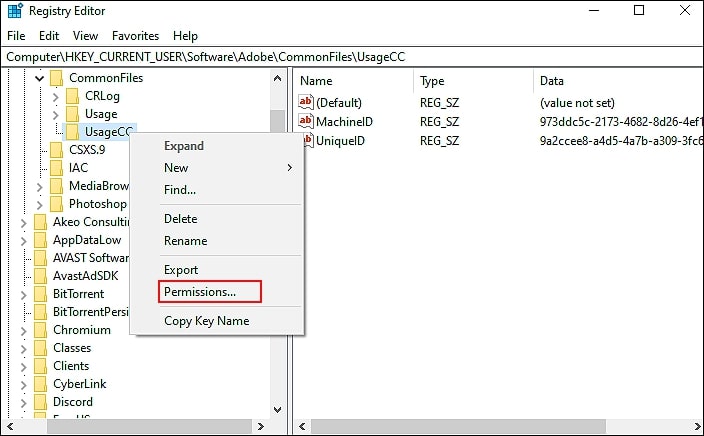Viewport: 704px width, 436px height.
Task: Click the Chromium folder icon
Action: coord(40,330)
